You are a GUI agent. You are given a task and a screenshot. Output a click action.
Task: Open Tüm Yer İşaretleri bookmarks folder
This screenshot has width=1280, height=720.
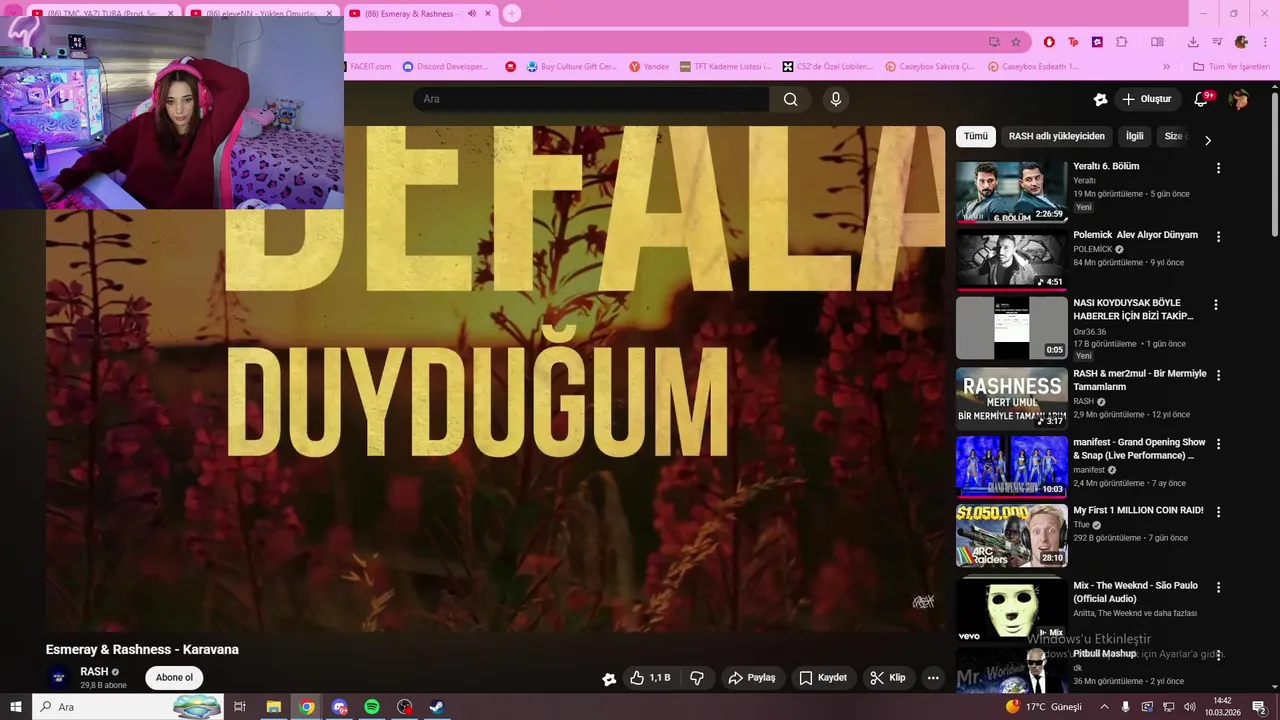click(x=1231, y=67)
